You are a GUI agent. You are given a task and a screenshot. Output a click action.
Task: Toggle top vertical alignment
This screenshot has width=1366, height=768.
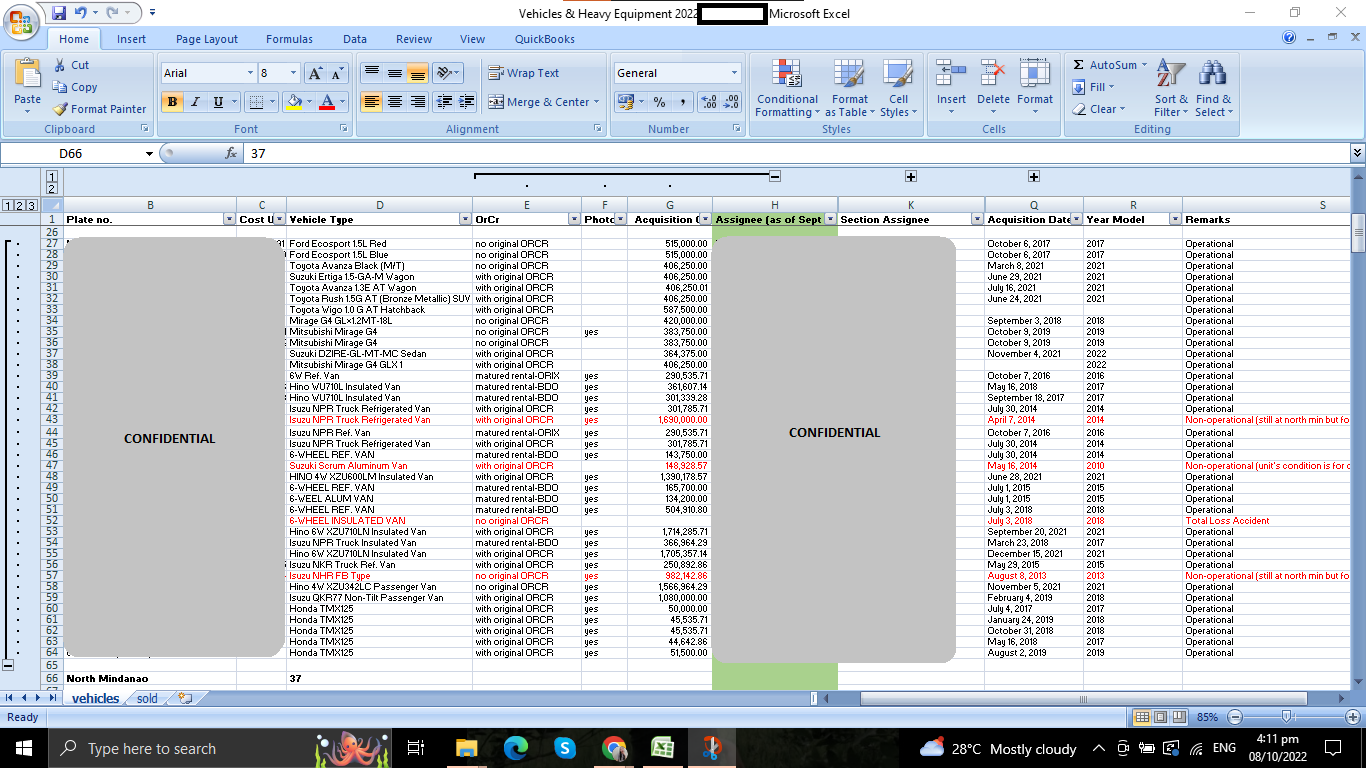click(372, 73)
